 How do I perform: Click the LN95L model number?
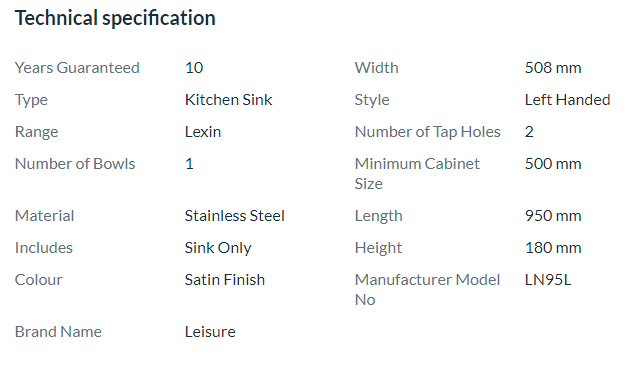click(x=548, y=280)
